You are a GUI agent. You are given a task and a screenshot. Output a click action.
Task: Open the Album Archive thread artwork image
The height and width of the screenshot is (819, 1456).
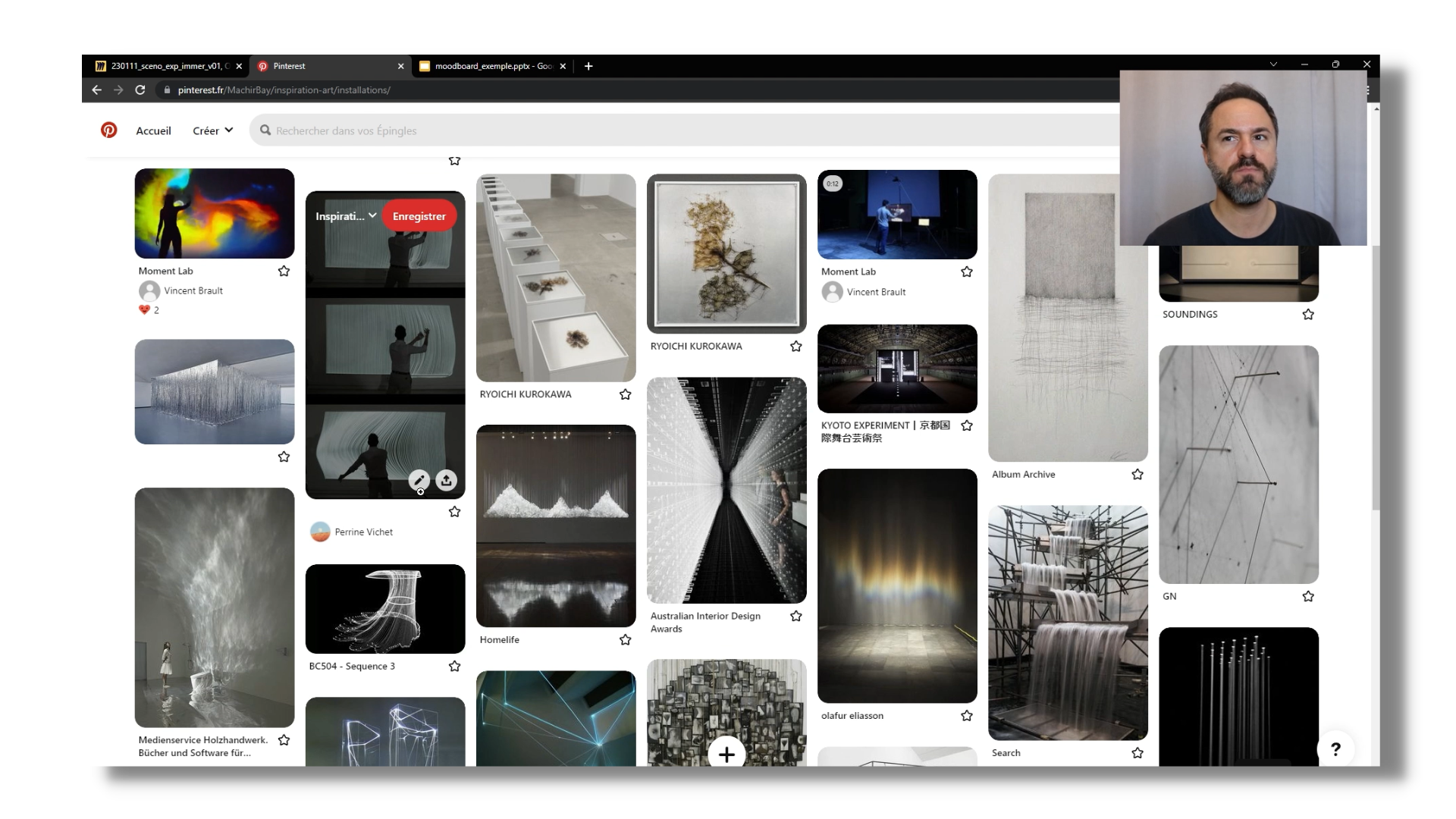pos(1068,318)
